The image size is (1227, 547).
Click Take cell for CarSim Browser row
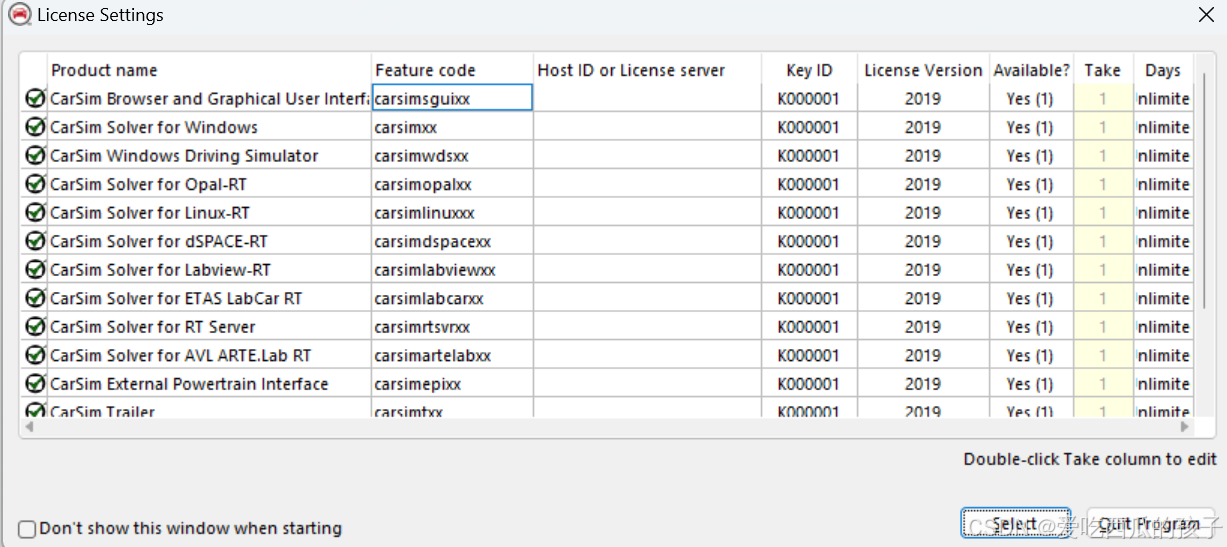pos(1103,98)
